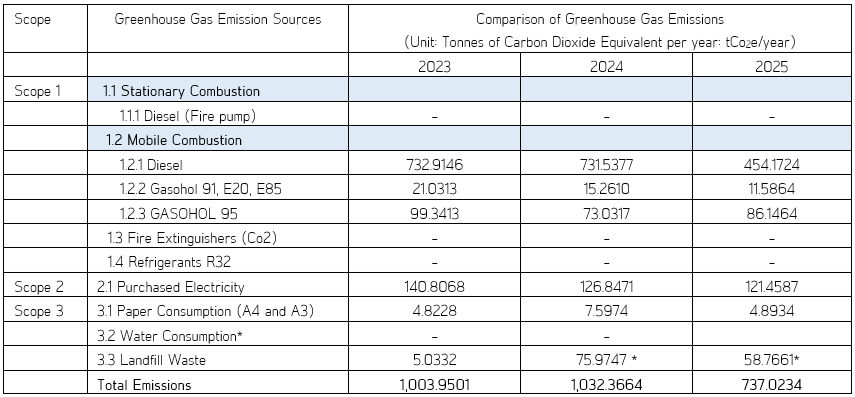
Task: Click GASOHOL 95 2024 value 73.0317
Action: 606,214
